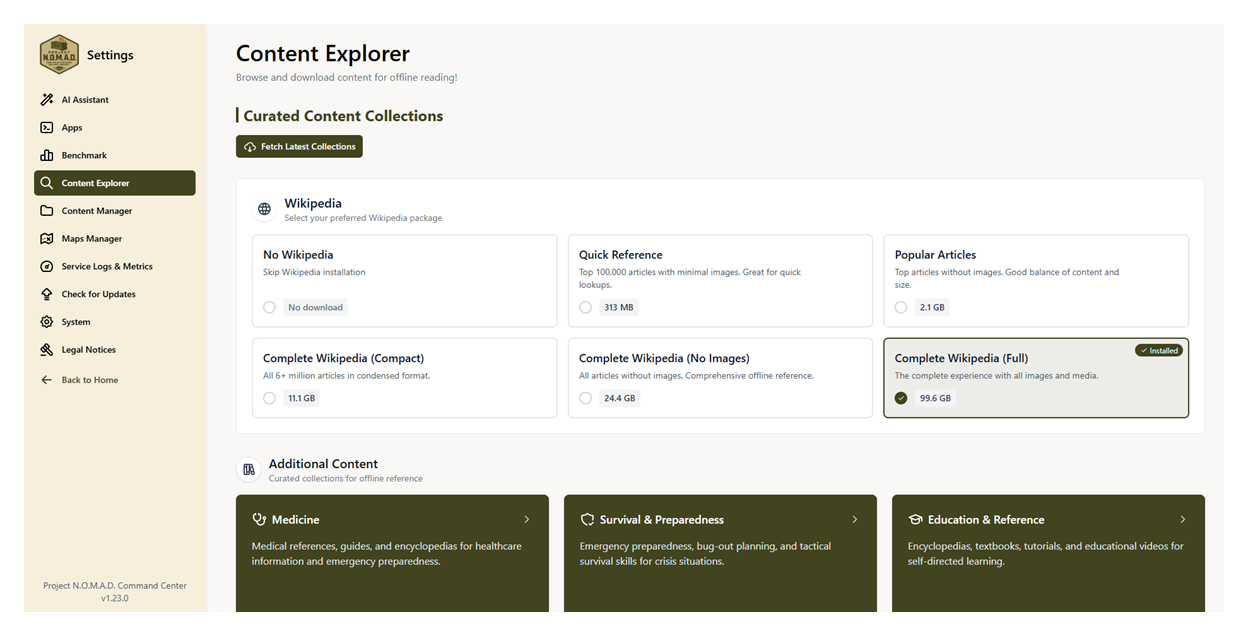Select Complete Wikipedia (Compact) radio button
The width and height of the screenshot is (1248, 636).
(269, 398)
